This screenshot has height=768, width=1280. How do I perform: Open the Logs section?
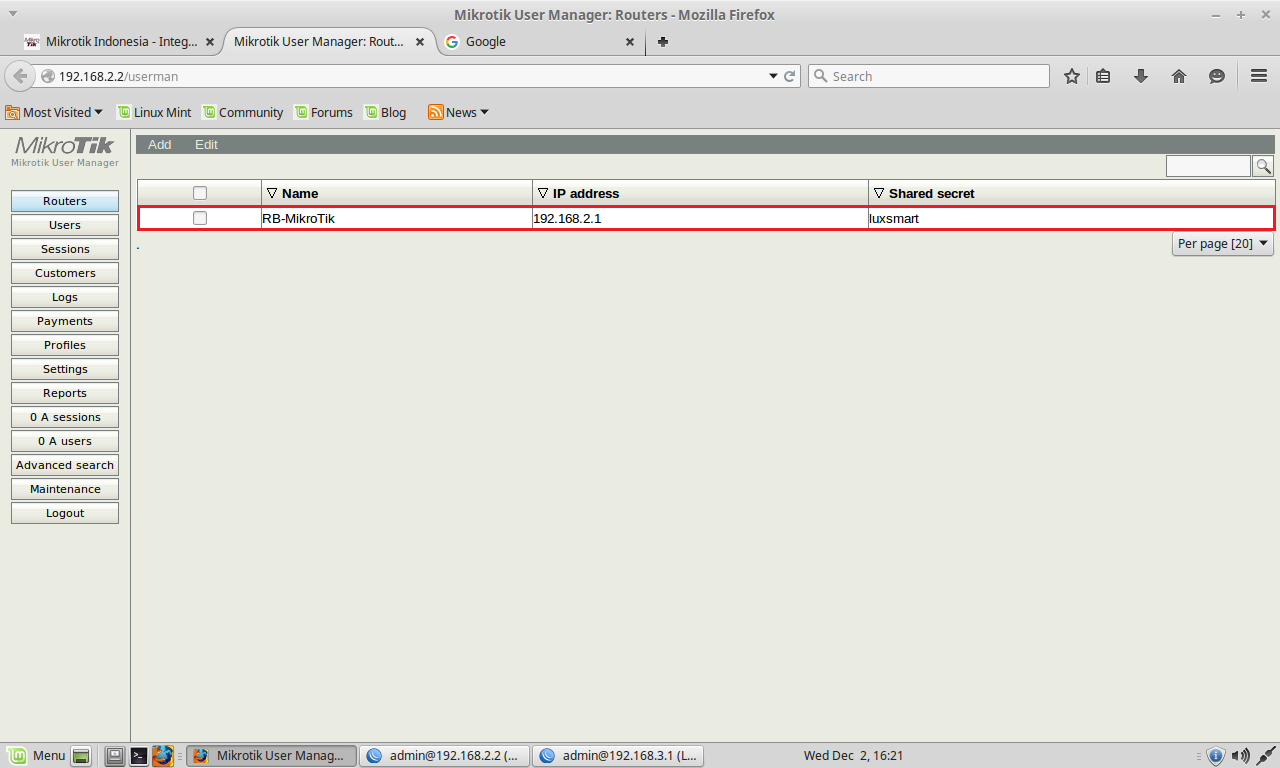point(65,297)
